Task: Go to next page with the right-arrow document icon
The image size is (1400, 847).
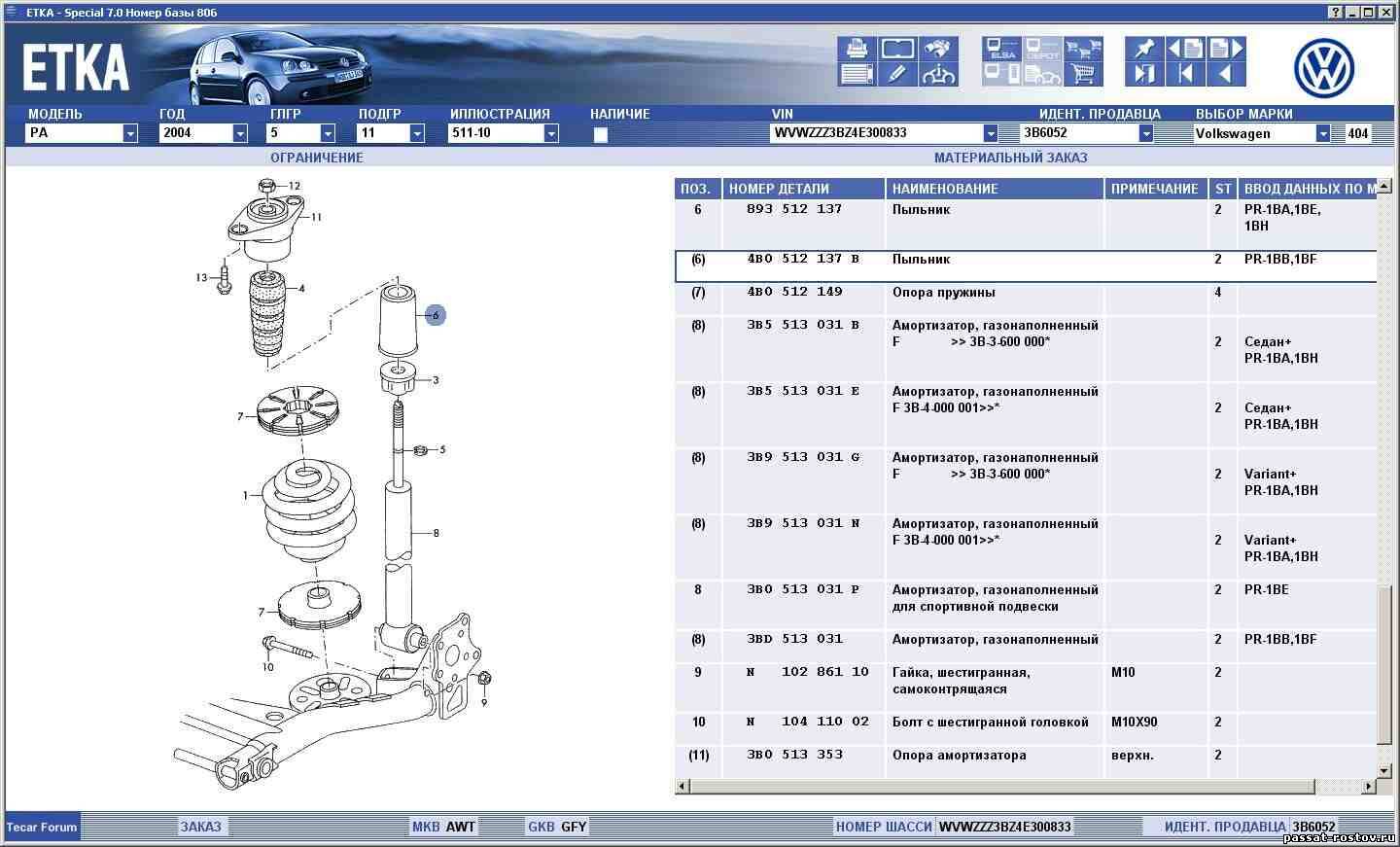Action: click(x=1226, y=49)
